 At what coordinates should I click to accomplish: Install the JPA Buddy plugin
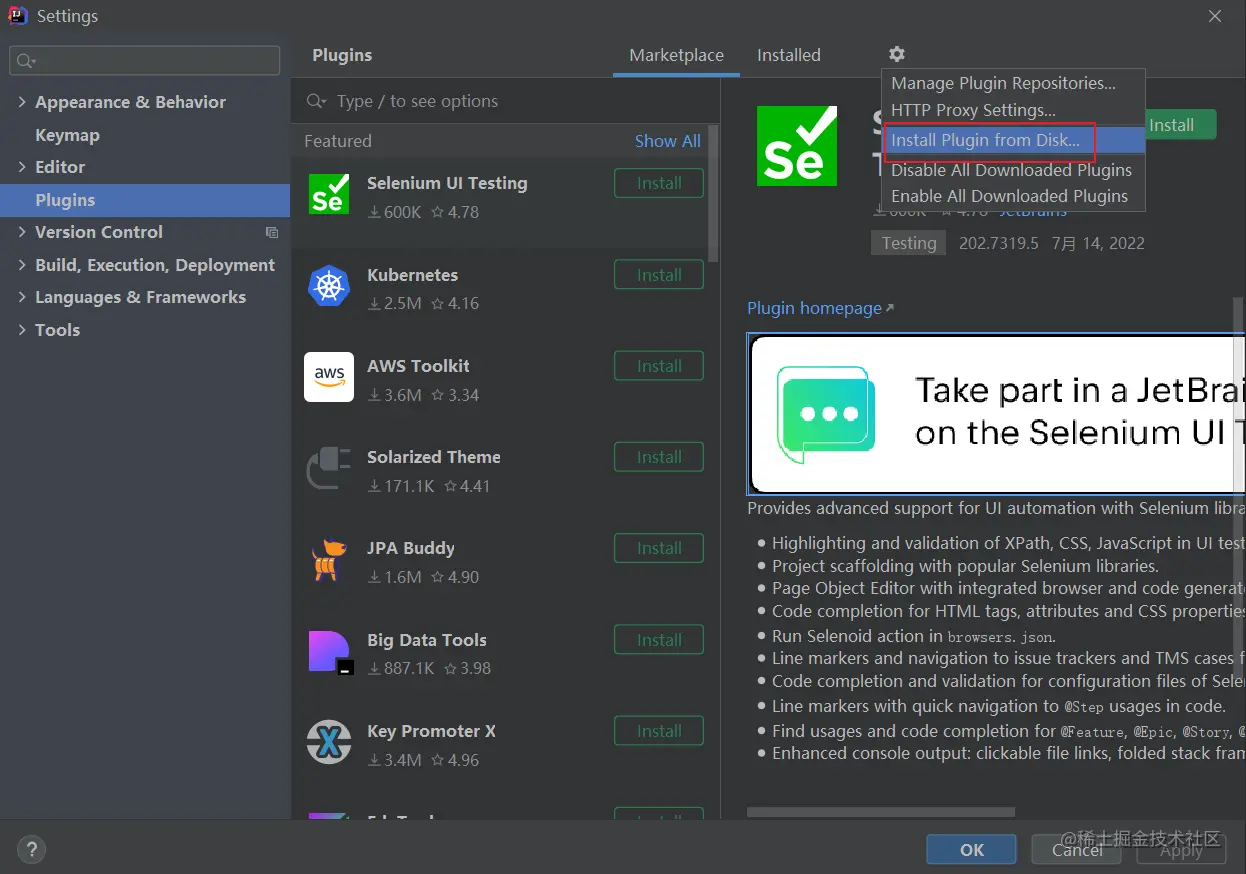659,548
